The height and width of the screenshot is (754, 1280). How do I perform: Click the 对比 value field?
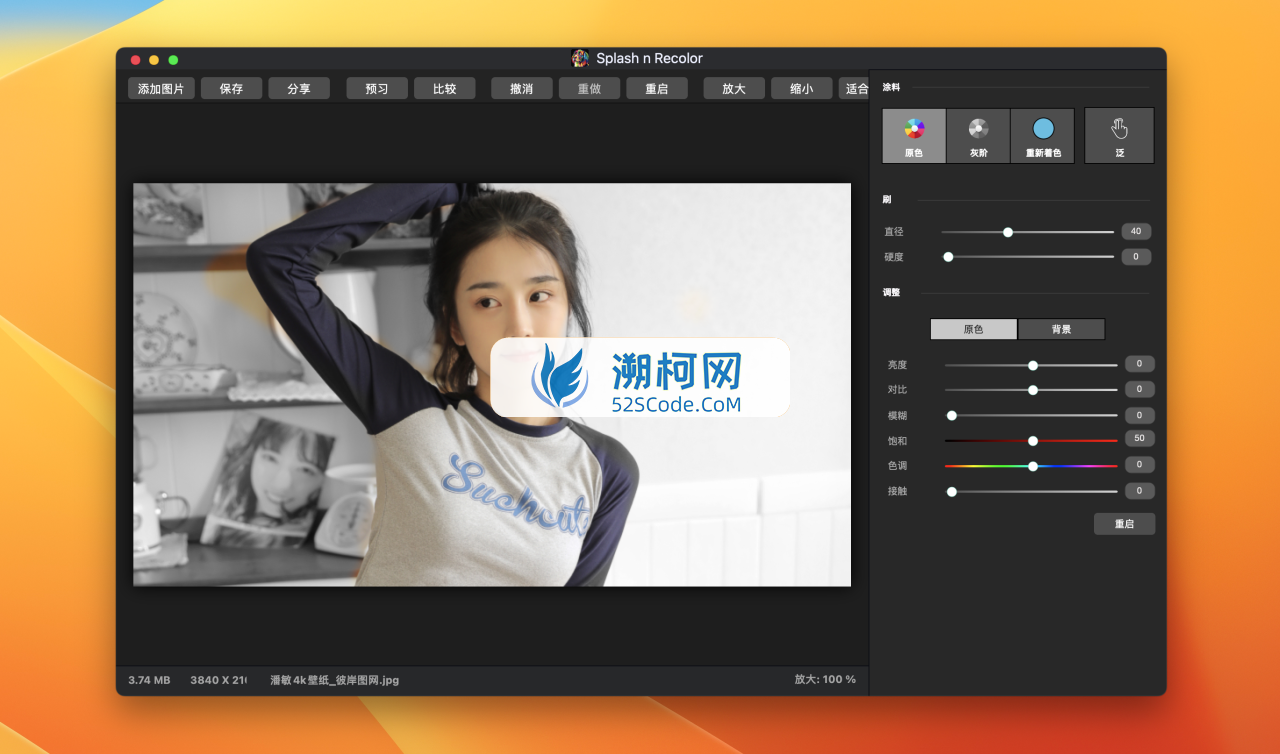[1140, 389]
